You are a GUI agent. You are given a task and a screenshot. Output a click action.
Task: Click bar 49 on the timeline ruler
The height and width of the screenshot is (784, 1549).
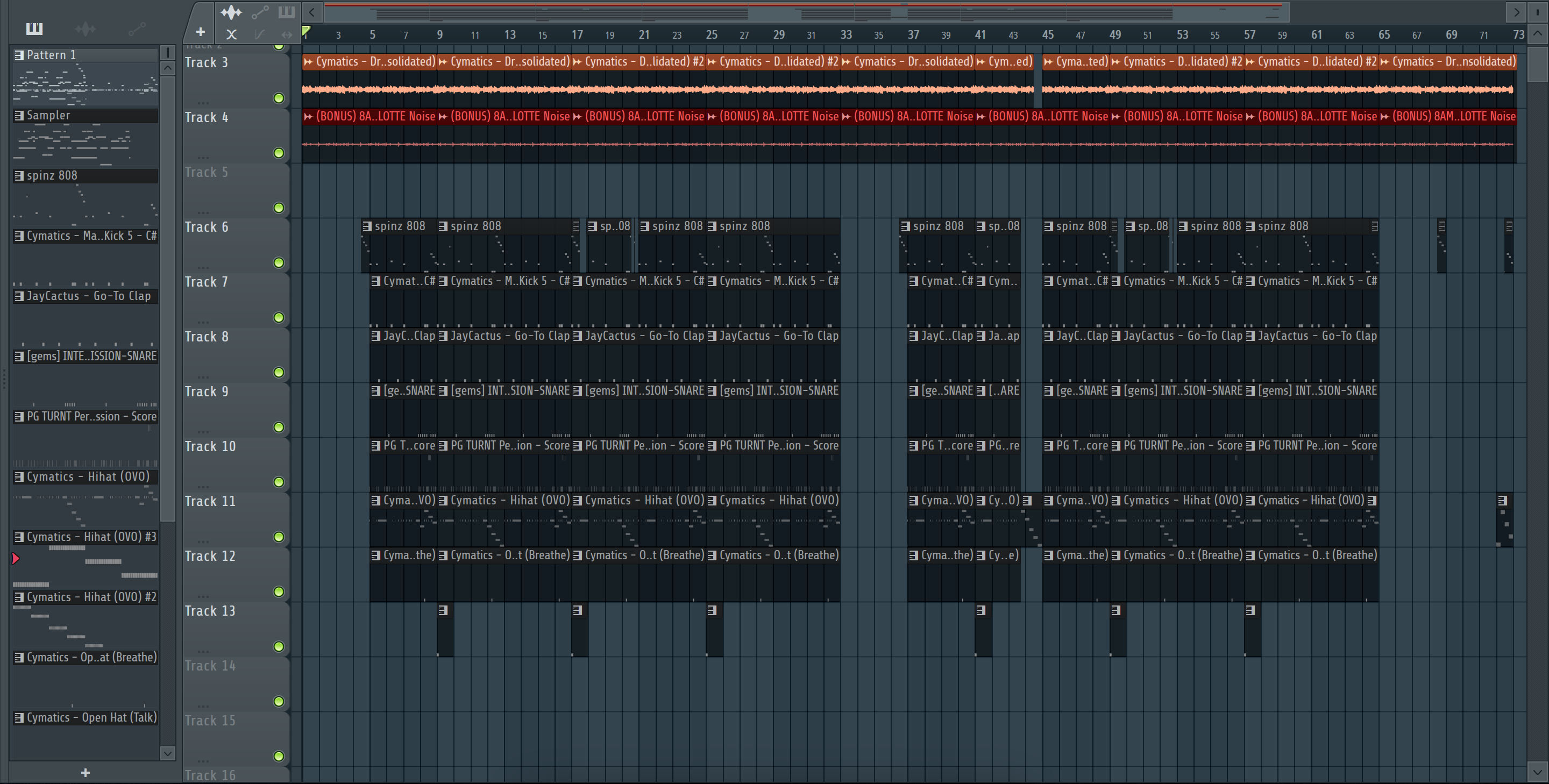(1115, 35)
